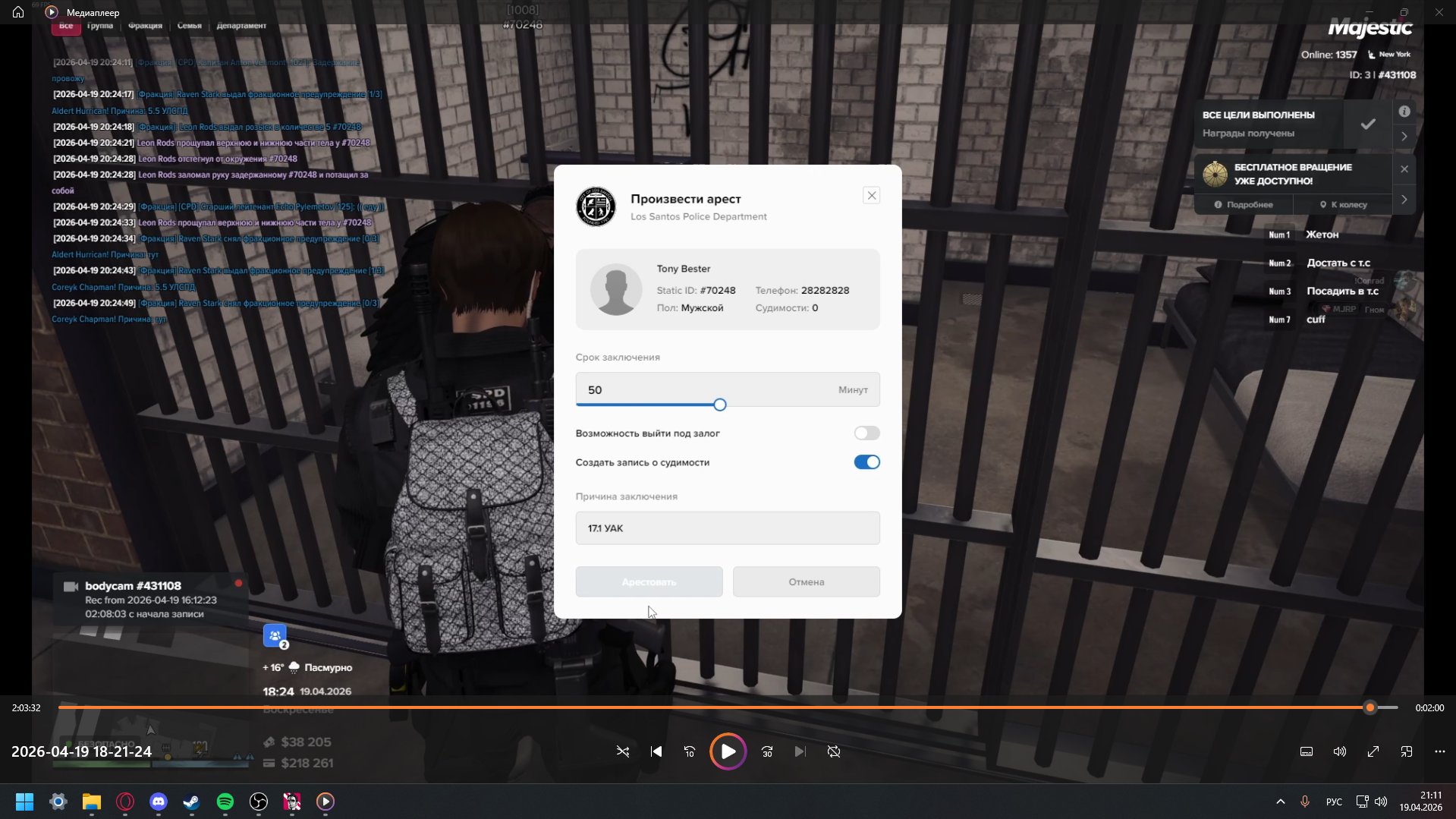Click the 'Num 7 cuff' hotkey hint
The height and width of the screenshot is (819, 1456).
point(1297,320)
